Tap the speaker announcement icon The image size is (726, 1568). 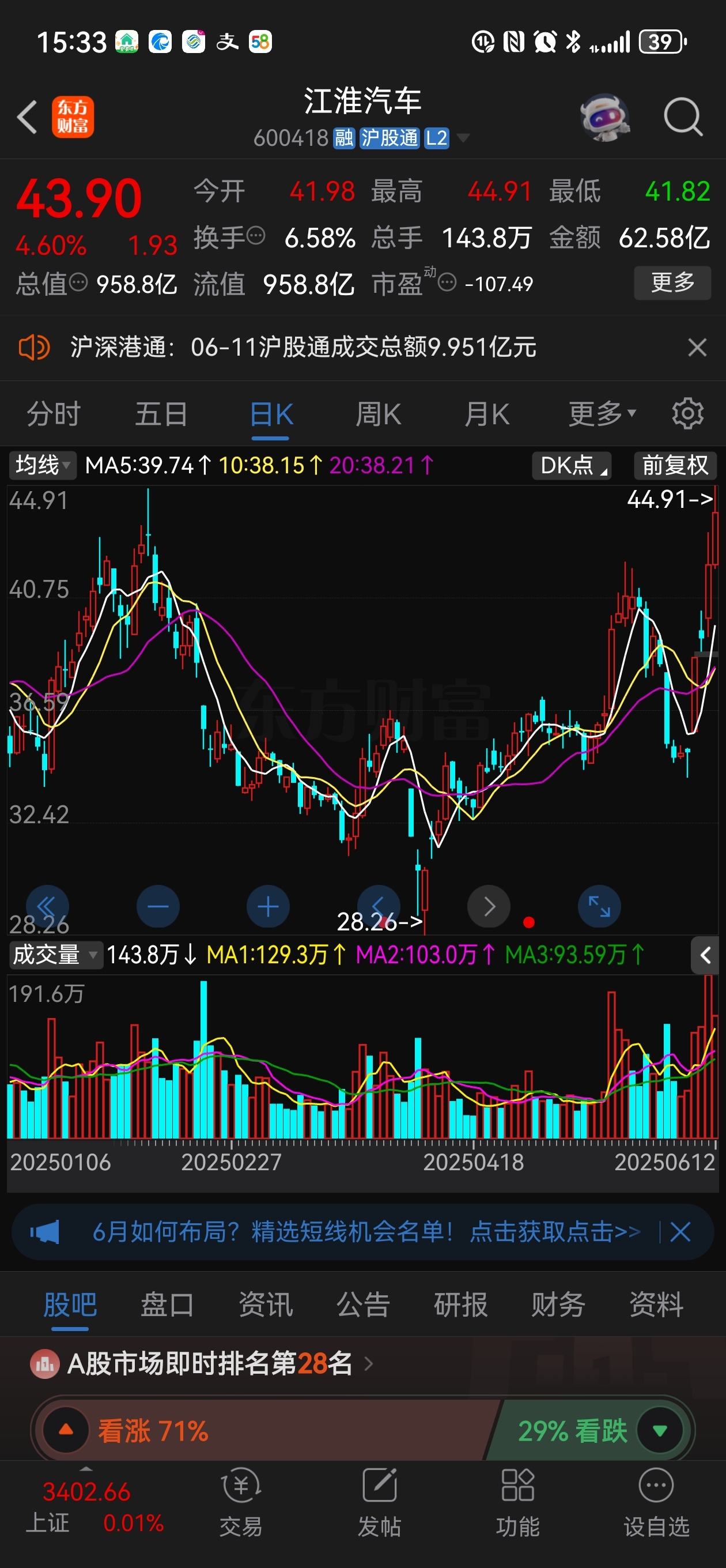point(34,348)
